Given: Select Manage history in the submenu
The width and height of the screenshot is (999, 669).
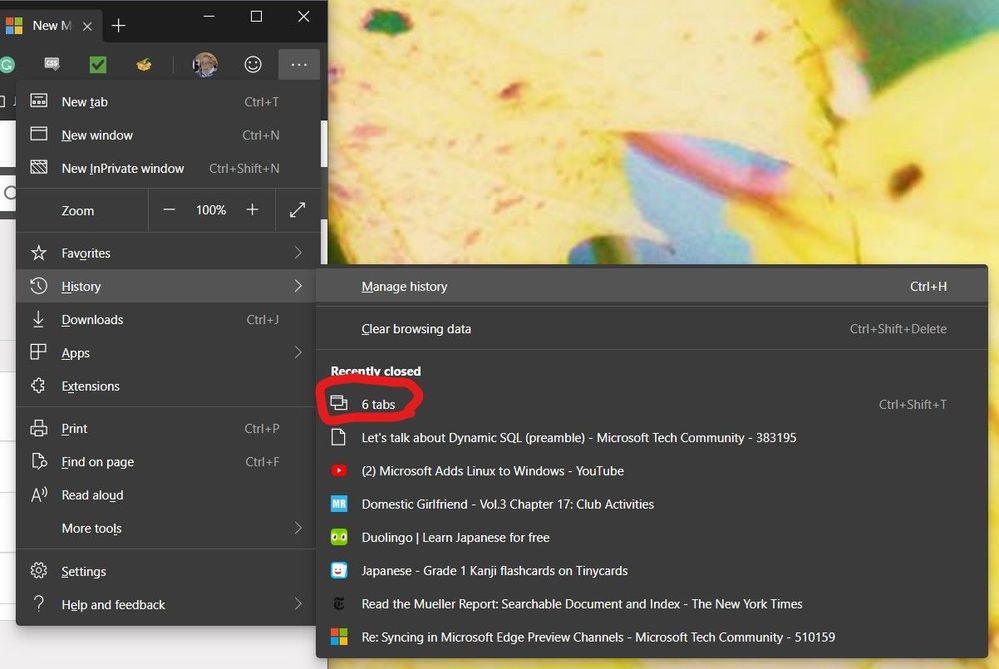Looking at the screenshot, I should pyautogui.click(x=652, y=287).
